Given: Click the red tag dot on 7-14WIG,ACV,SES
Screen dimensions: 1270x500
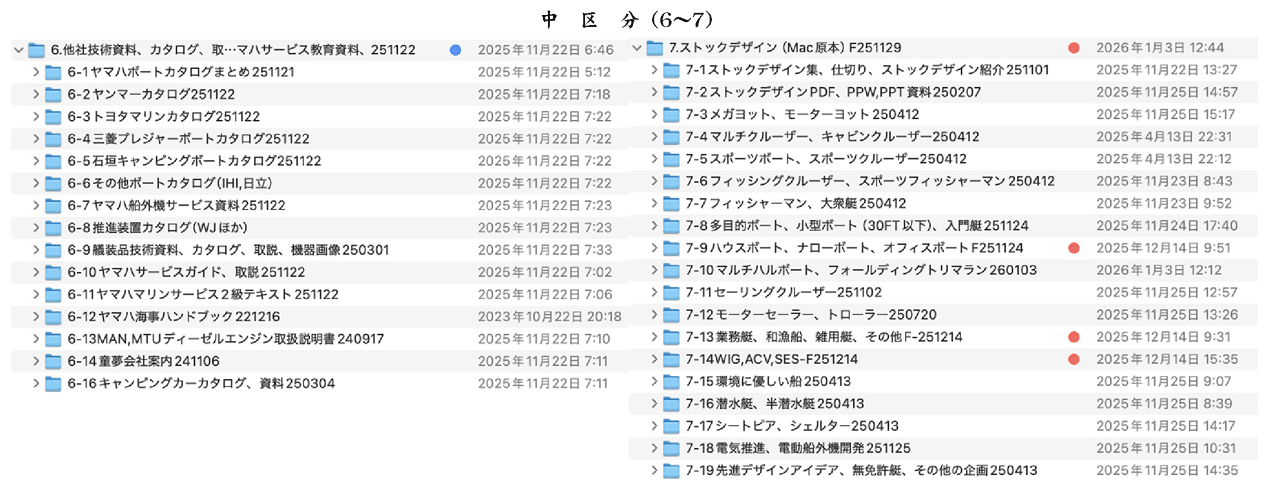Looking at the screenshot, I should (1073, 359).
